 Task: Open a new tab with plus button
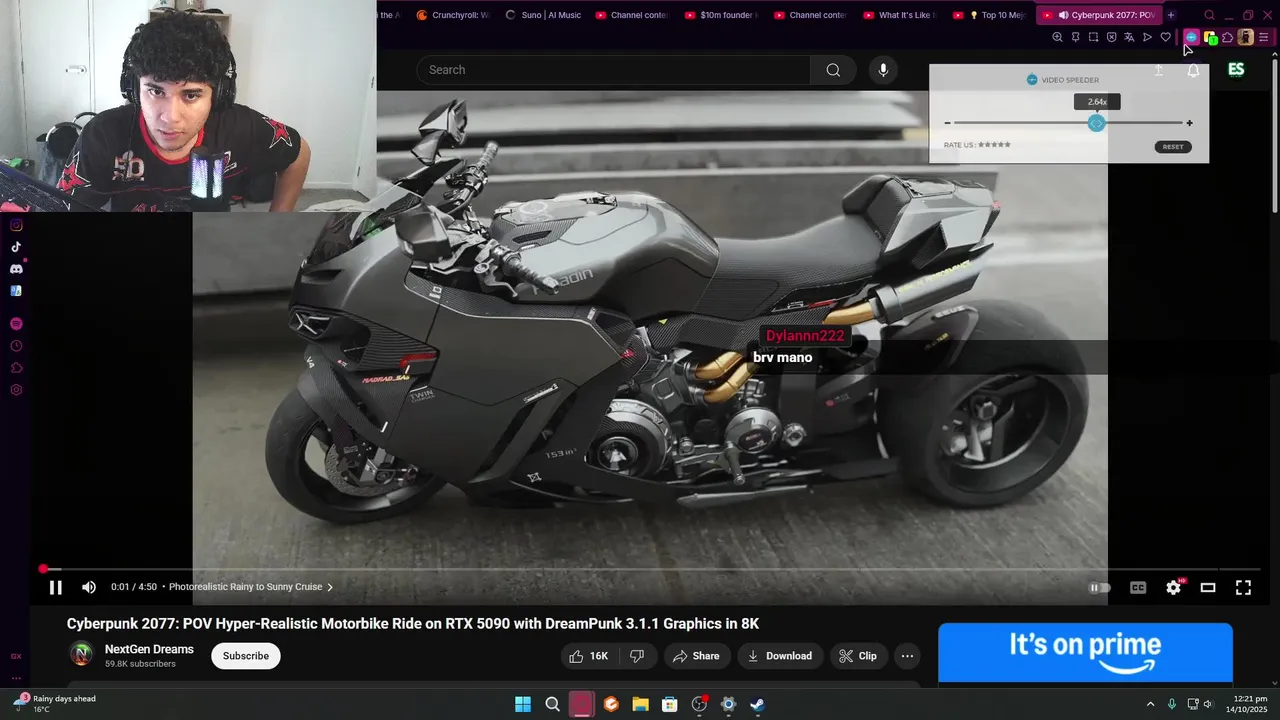(1171, 15)
